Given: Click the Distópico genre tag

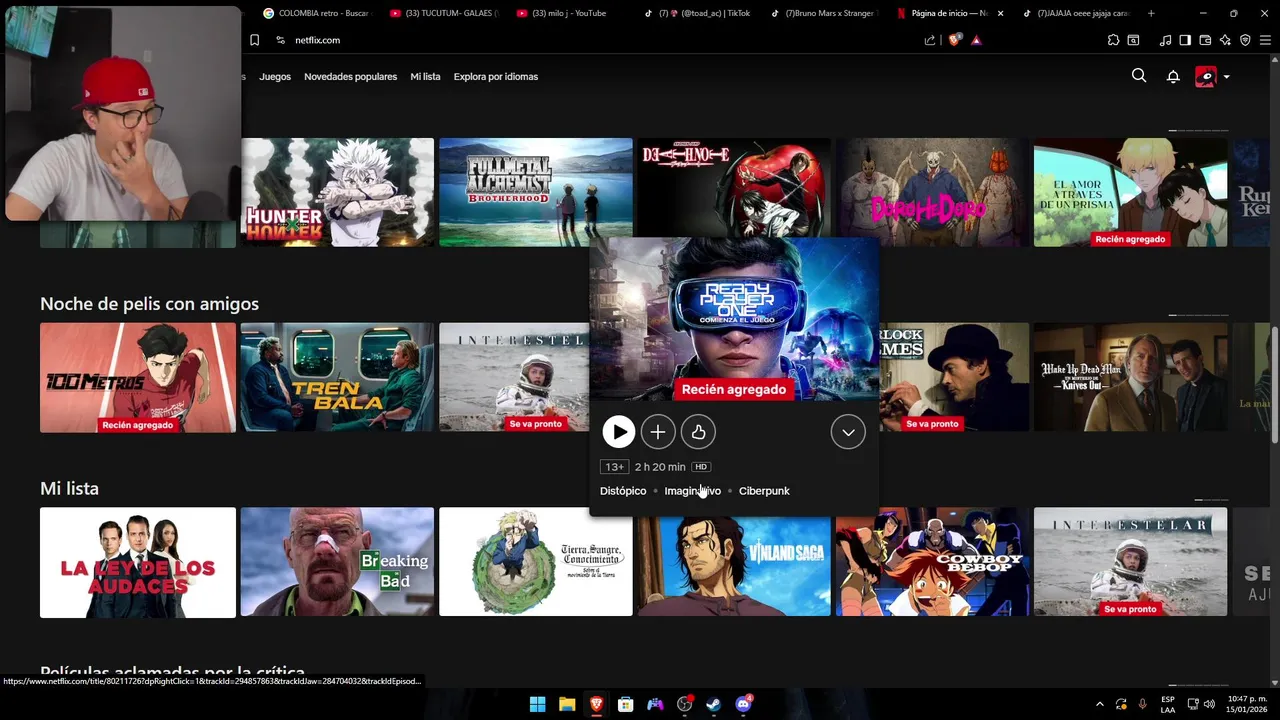Looking at the screenshot, I should coord(623,491).
